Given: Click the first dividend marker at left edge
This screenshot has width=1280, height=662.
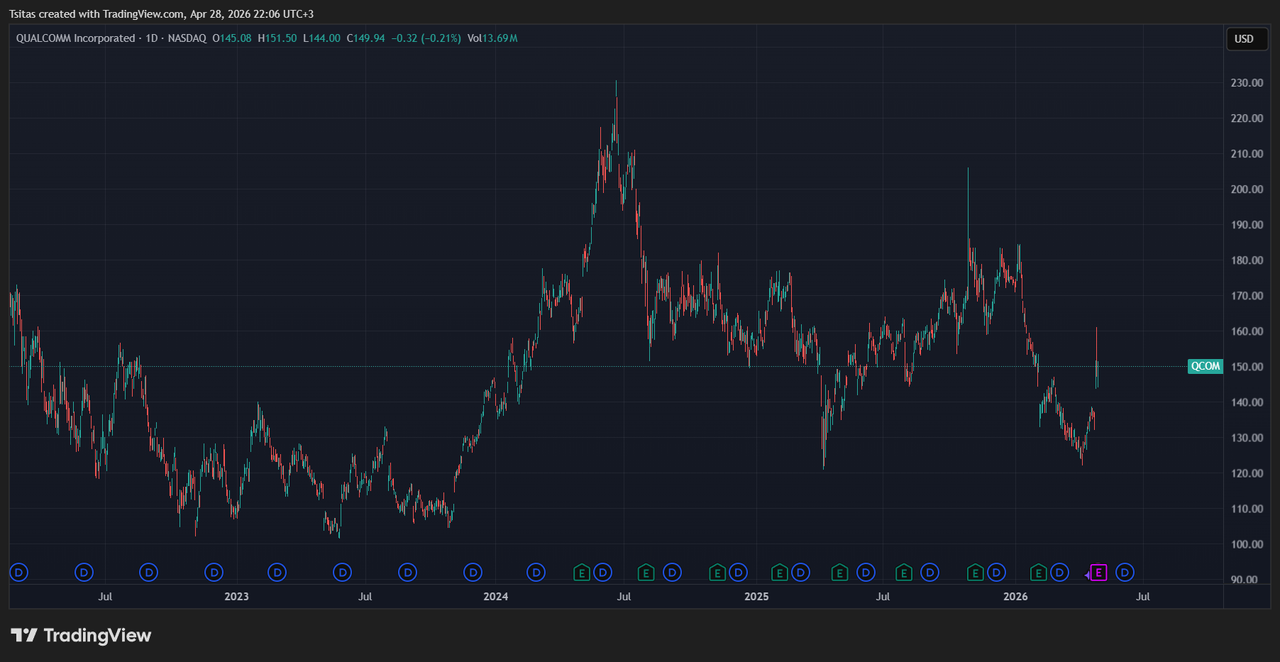Looking at the screenshot, I should coord(18,572).
